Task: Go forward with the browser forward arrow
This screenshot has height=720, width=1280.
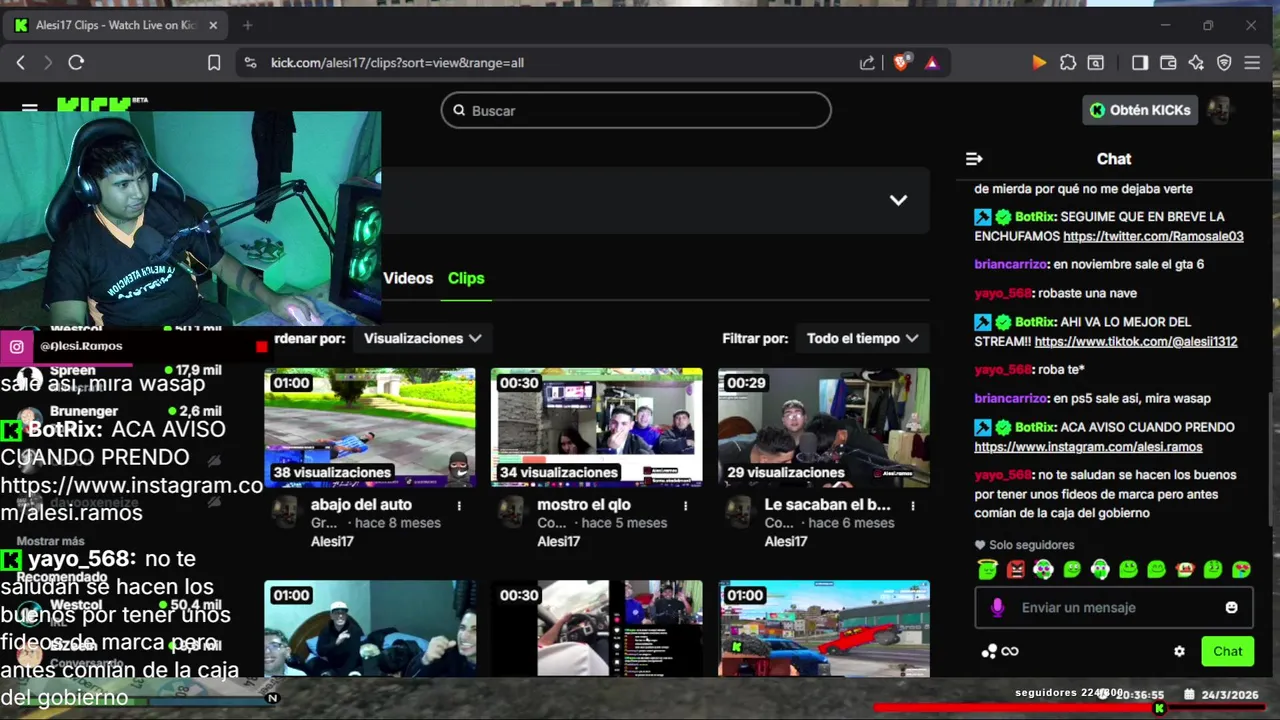Action: [x=48, y=63]
